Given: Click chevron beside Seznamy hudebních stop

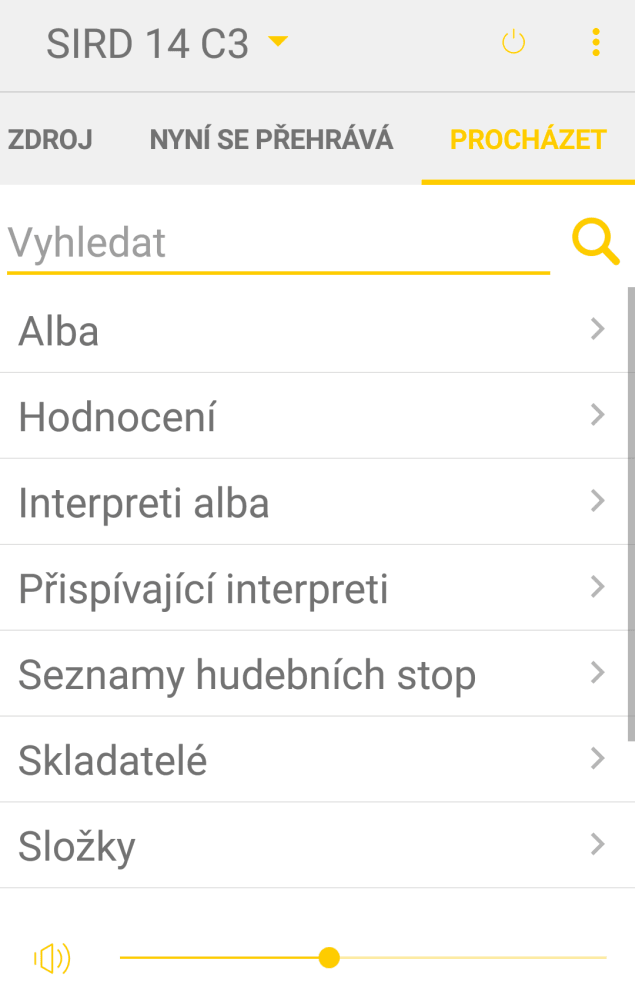Looking at the screenshot, I should 598,673.
